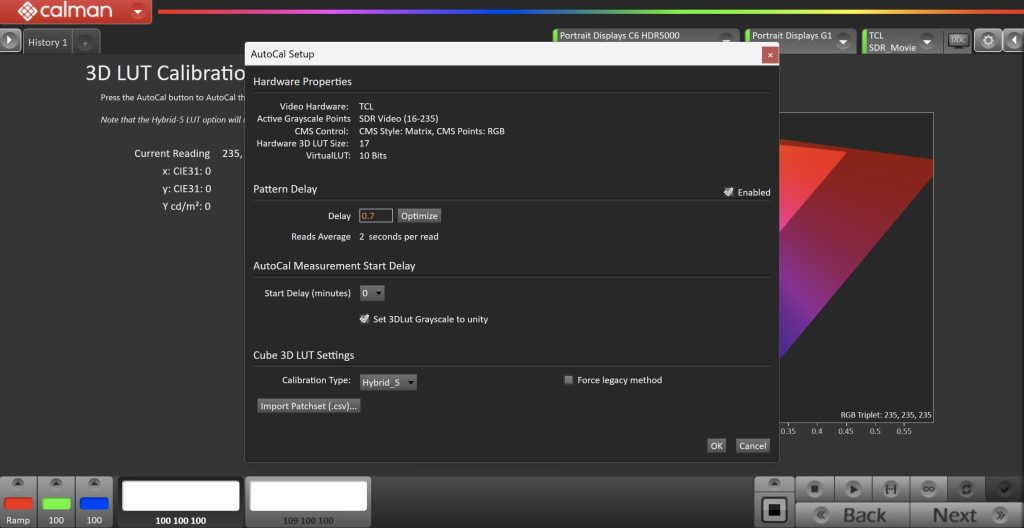Click the checkmark icon in the meter toolbar
This screenshot has height=528, width=1024.
(x=1006, y=488)
